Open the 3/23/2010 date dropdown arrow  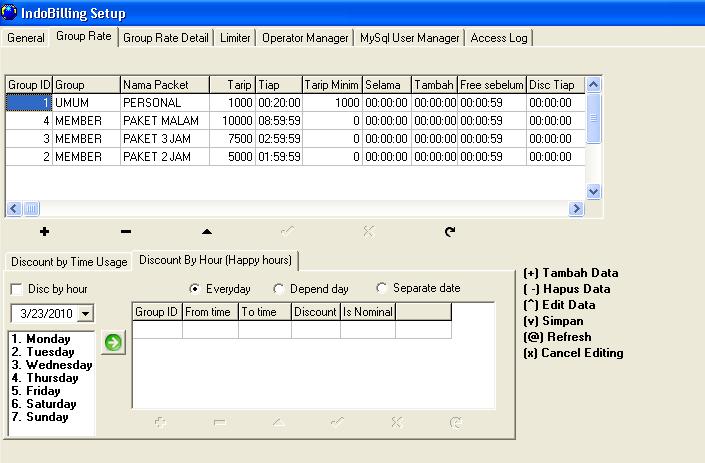coord(85,313)
